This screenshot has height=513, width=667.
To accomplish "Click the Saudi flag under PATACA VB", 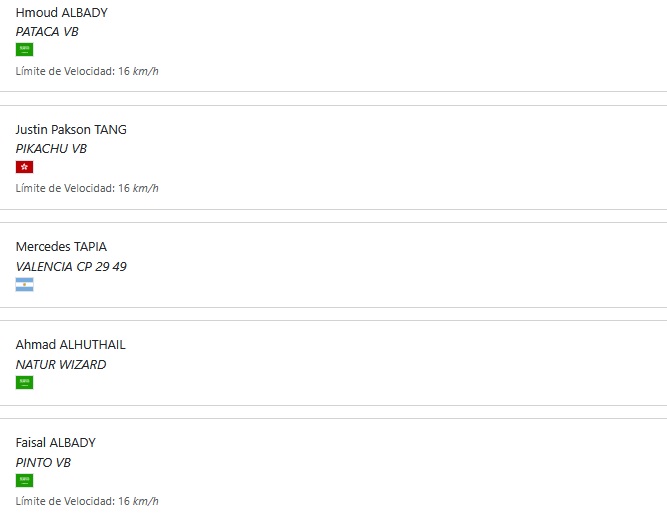I will pos(24,49).
